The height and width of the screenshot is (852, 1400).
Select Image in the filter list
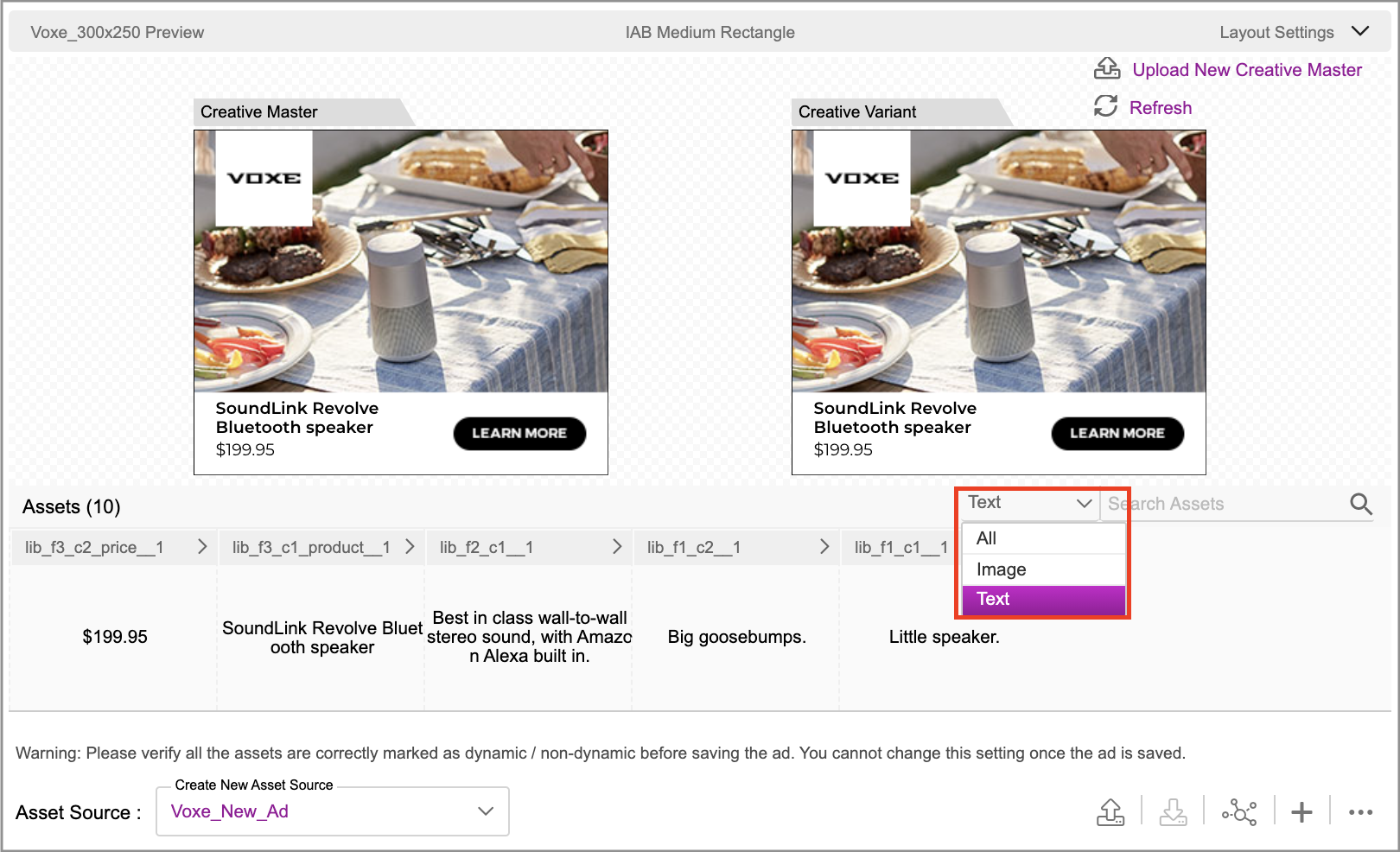coord(1044,569)
